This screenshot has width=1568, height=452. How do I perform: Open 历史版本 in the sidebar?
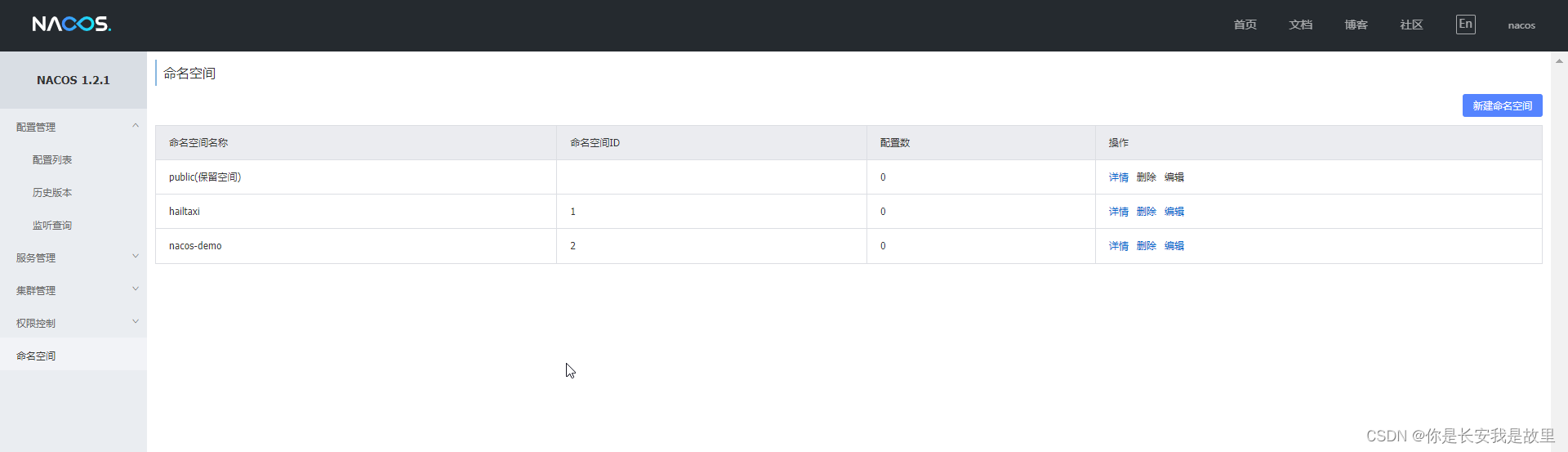point(52,193)
